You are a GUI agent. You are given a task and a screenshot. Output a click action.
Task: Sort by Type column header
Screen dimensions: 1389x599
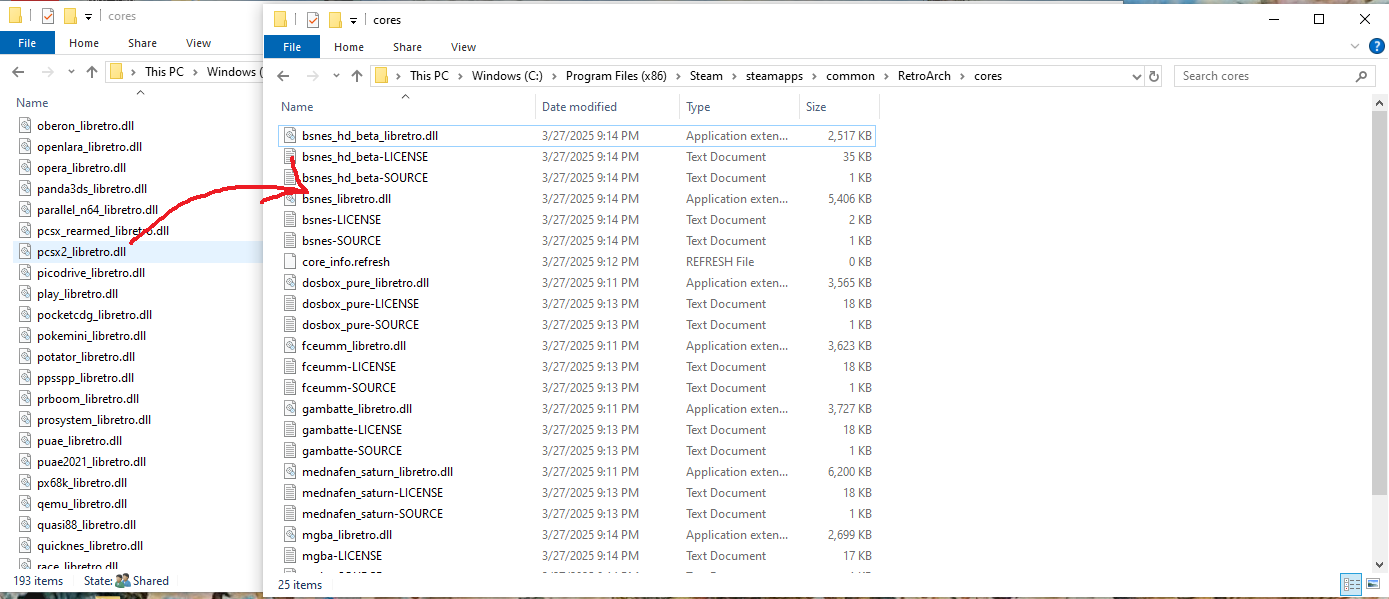(698, 107)
